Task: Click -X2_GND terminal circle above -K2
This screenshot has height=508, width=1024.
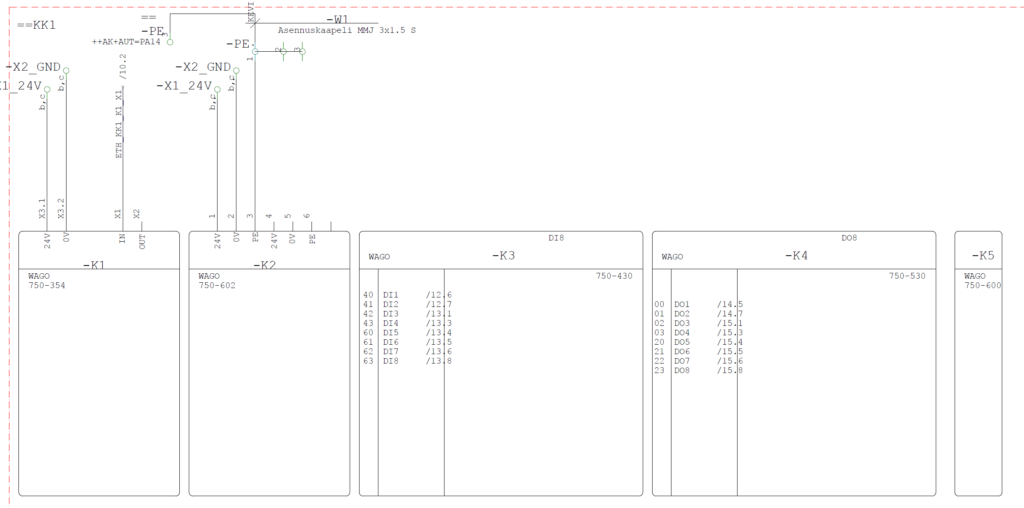Action: (236, 71)
